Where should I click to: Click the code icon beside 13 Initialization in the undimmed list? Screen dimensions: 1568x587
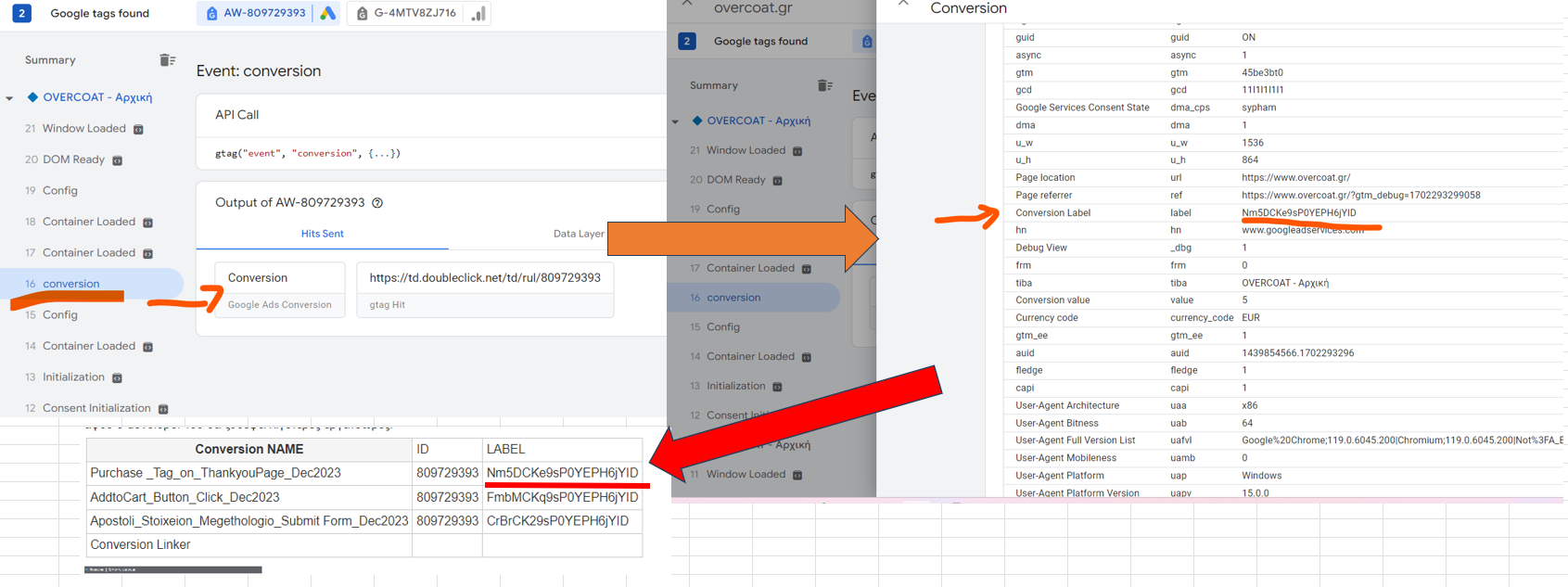118,377
